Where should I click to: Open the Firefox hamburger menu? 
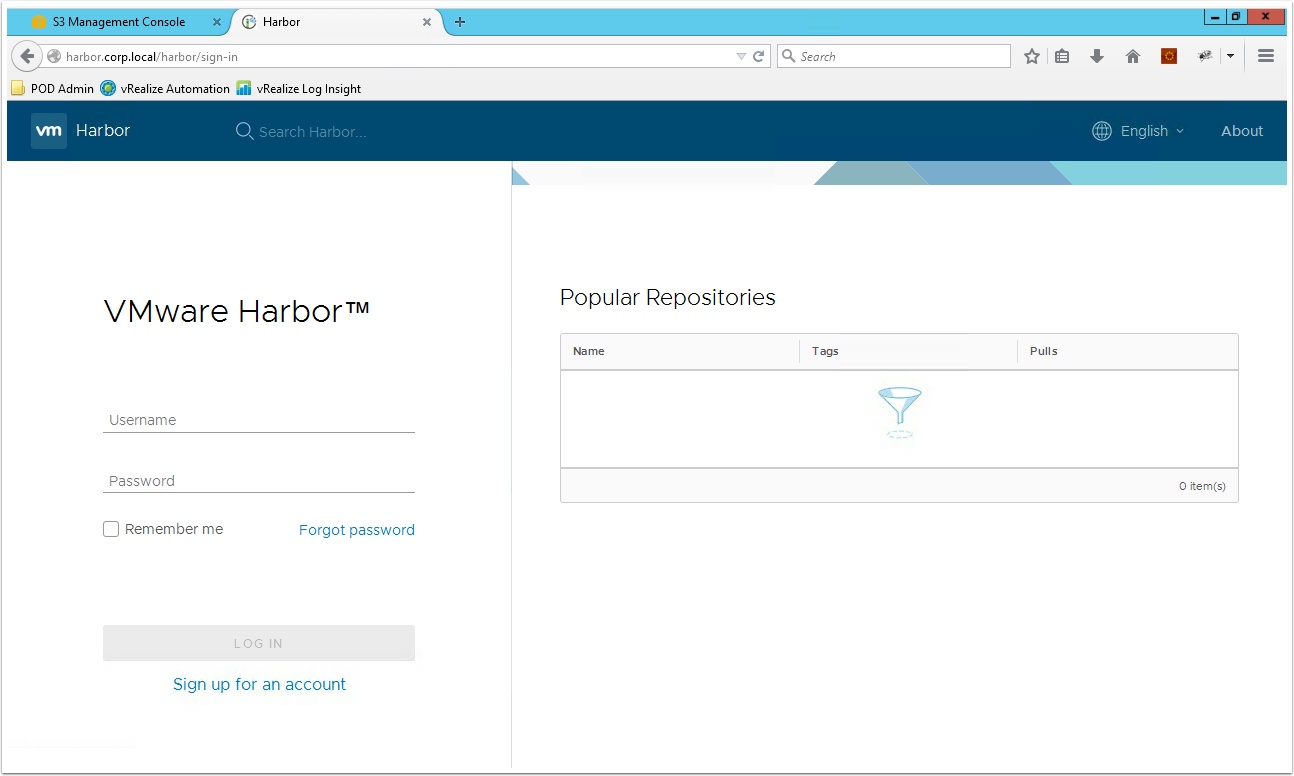(x=1266, y=57)
